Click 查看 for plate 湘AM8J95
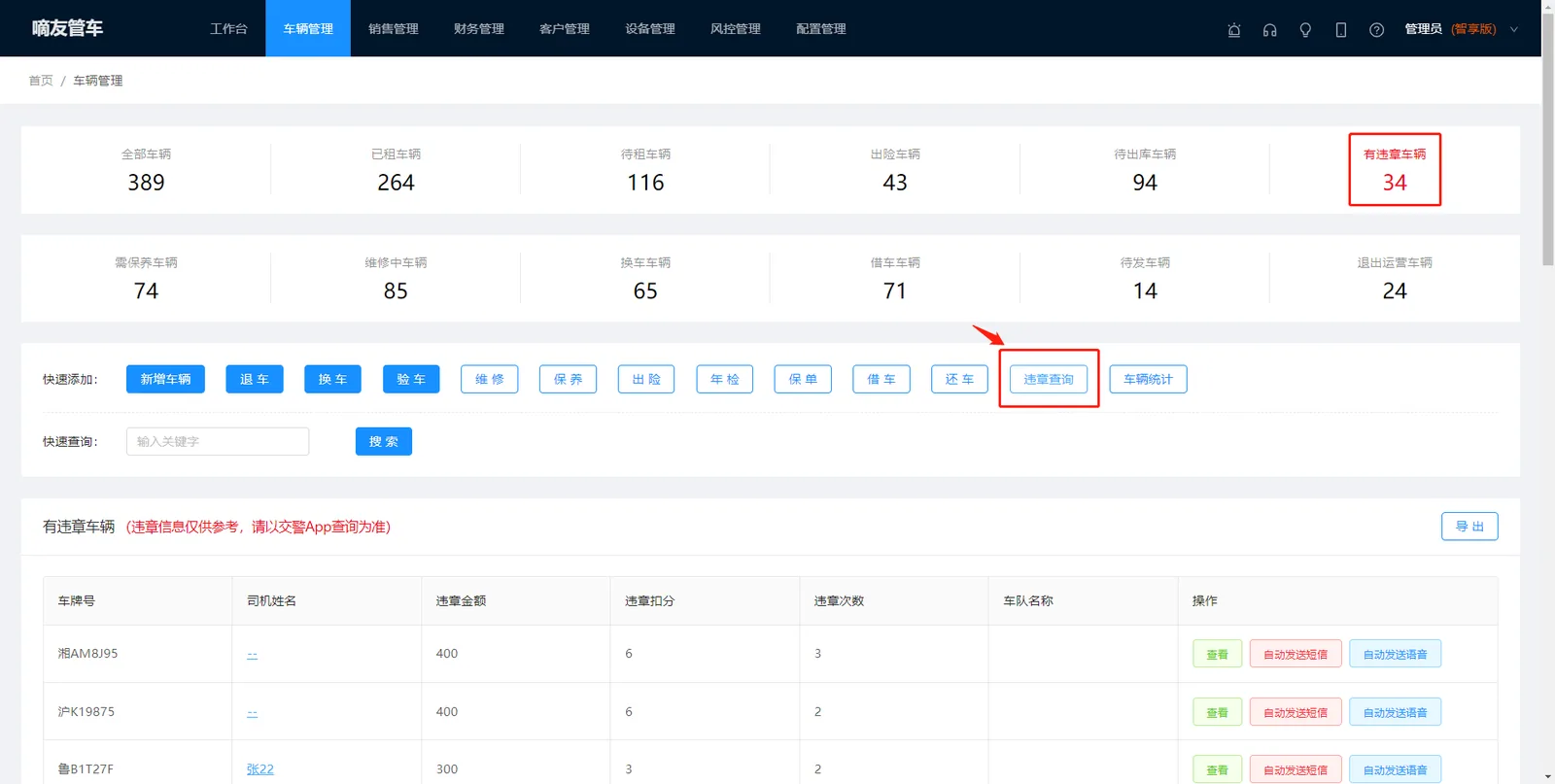The height and width of the screenshot is (784, 1555). [1218, 654]
